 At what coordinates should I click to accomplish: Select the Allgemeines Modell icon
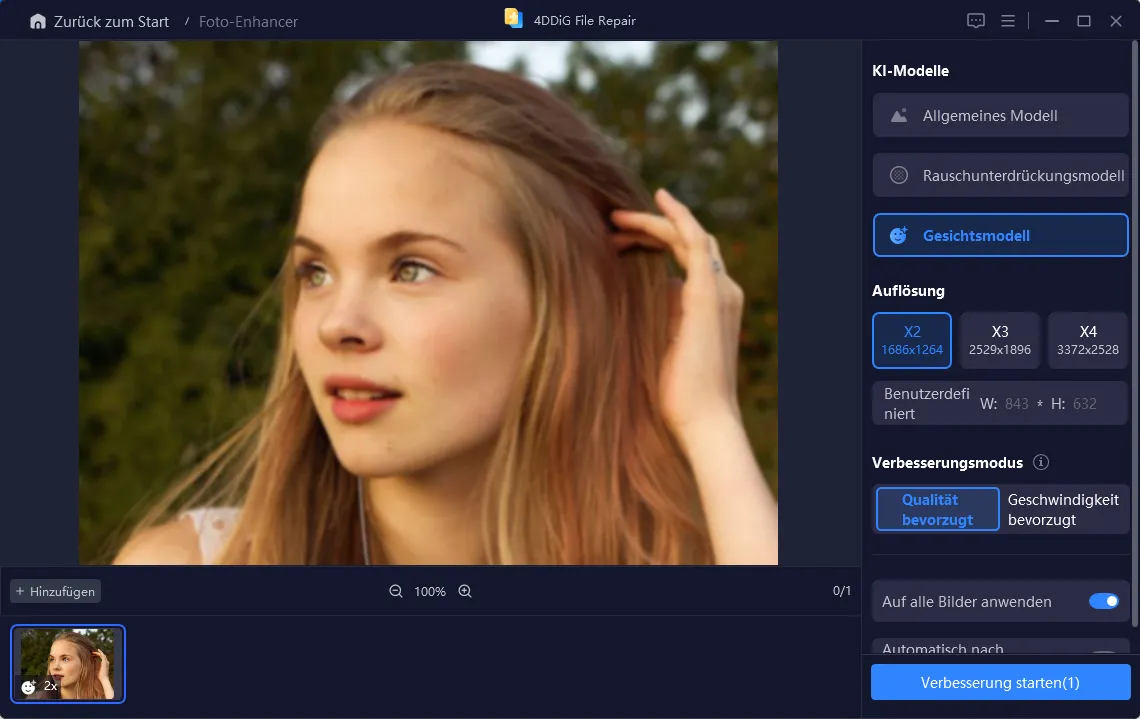[896, 115]
